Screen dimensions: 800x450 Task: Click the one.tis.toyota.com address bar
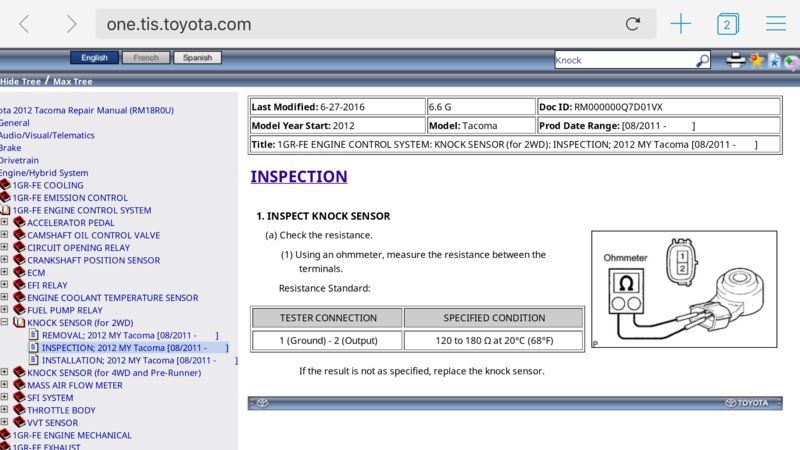click(376, 24)
